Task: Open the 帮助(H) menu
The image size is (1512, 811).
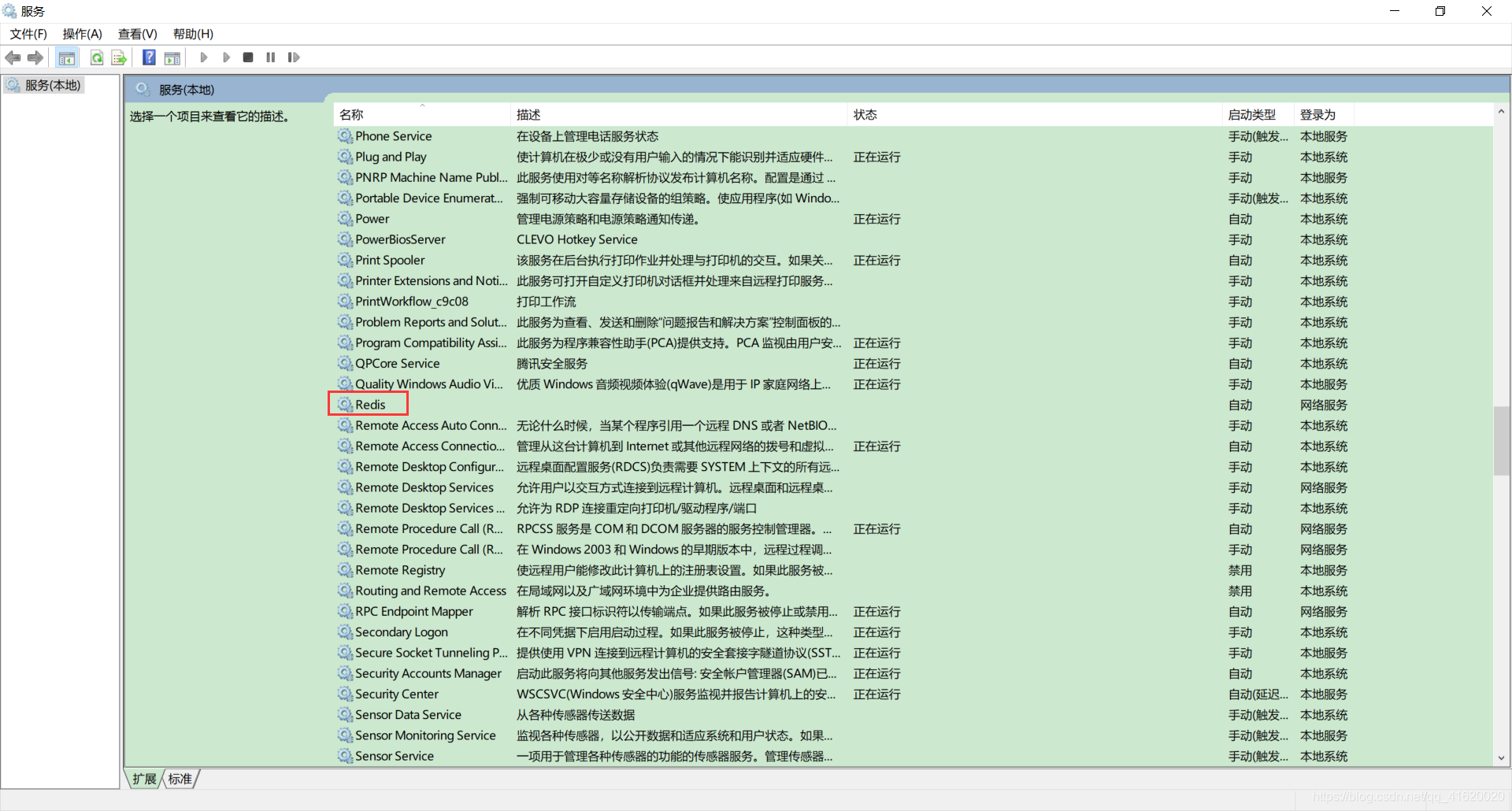Action: tap(193, 34)
